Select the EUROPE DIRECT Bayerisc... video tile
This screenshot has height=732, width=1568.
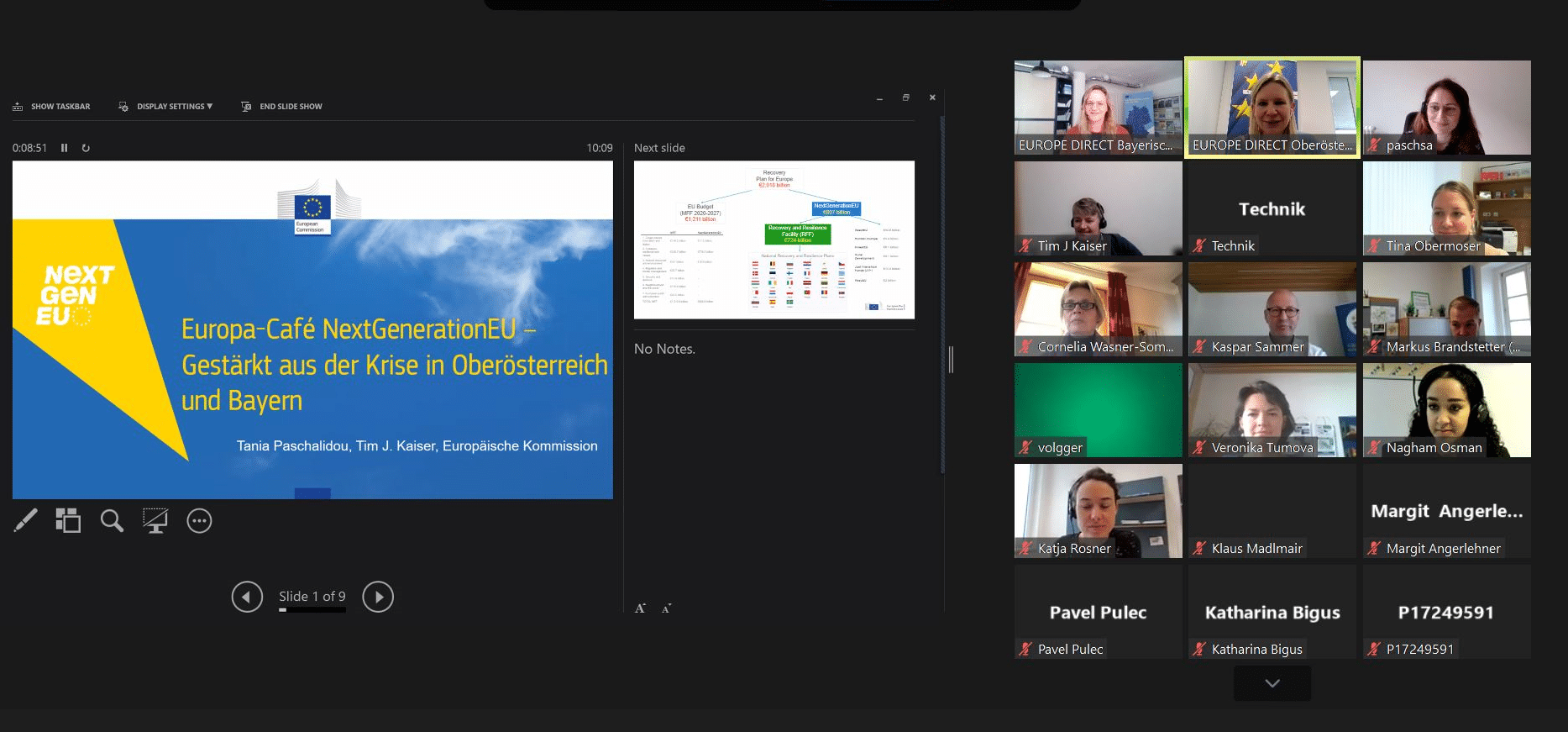1099,108
